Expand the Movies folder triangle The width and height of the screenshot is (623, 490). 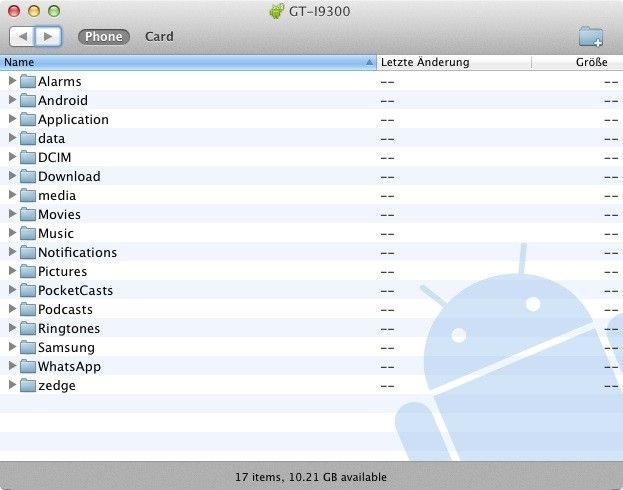tap(12, 214)
